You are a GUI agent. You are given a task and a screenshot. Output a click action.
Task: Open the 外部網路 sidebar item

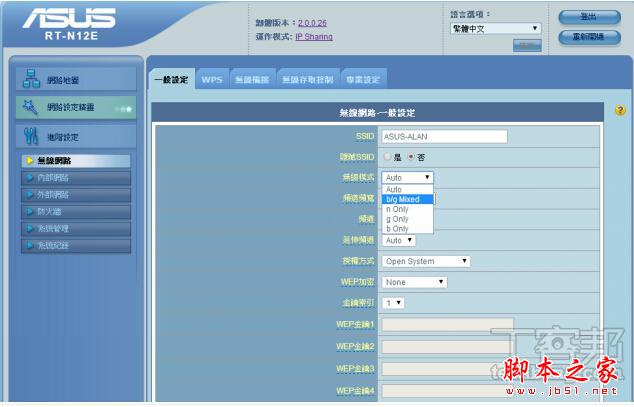click(76, 195)
